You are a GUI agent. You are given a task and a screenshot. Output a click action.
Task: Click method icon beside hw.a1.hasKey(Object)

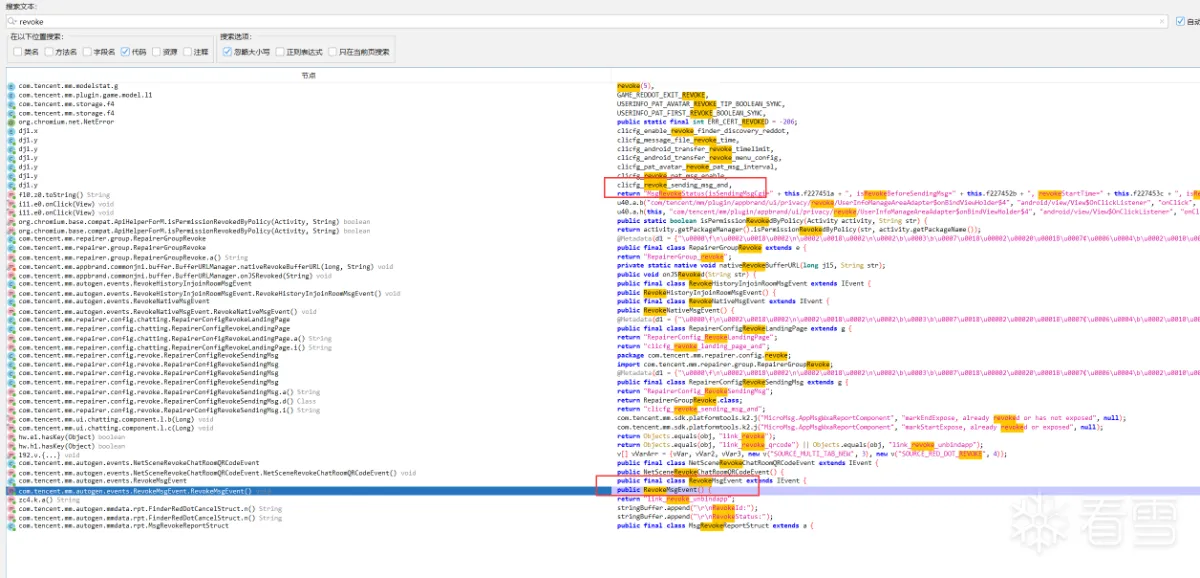(x=11, y=436)
